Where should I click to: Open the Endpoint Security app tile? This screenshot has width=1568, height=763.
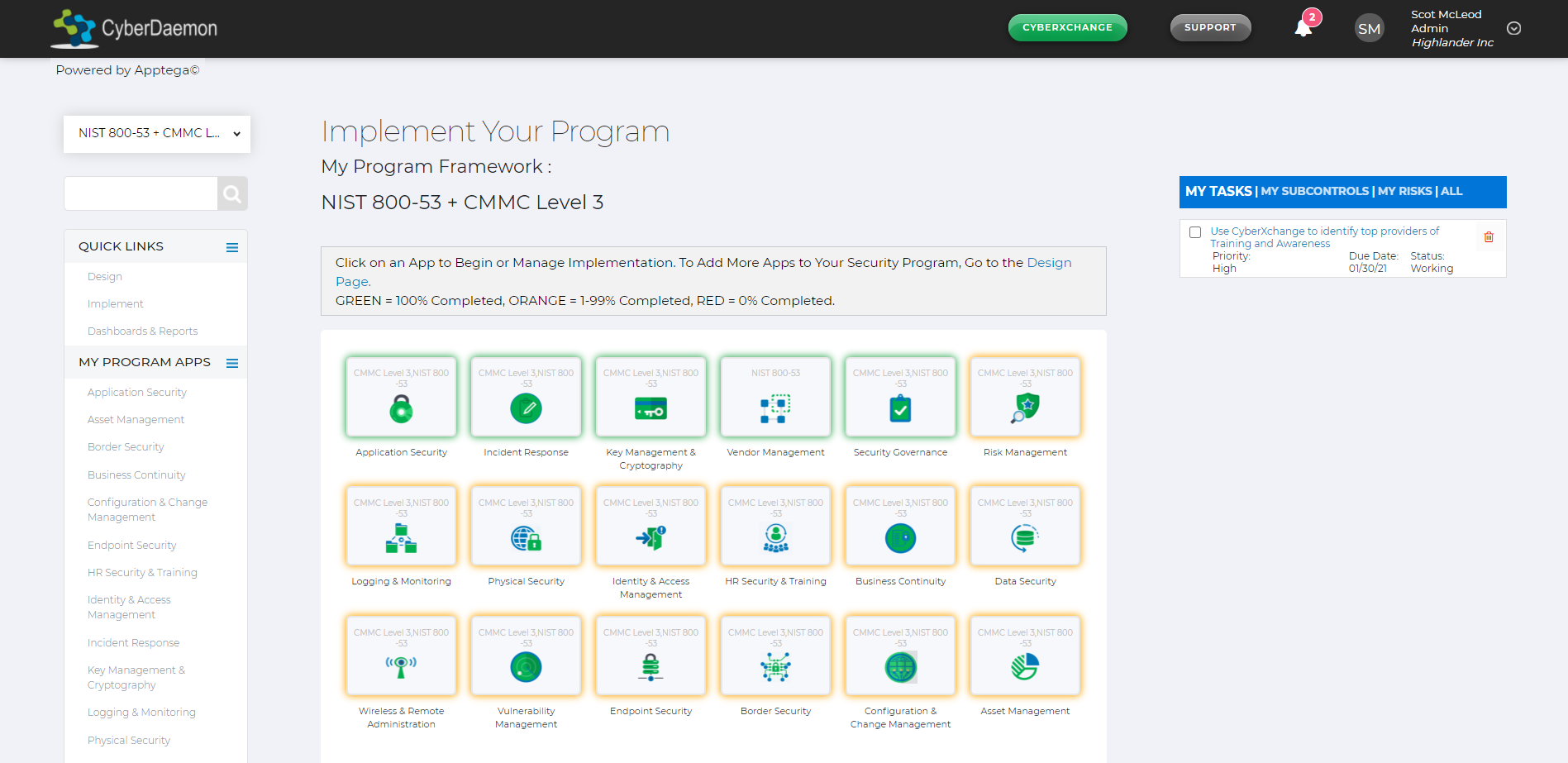point(651,656)
